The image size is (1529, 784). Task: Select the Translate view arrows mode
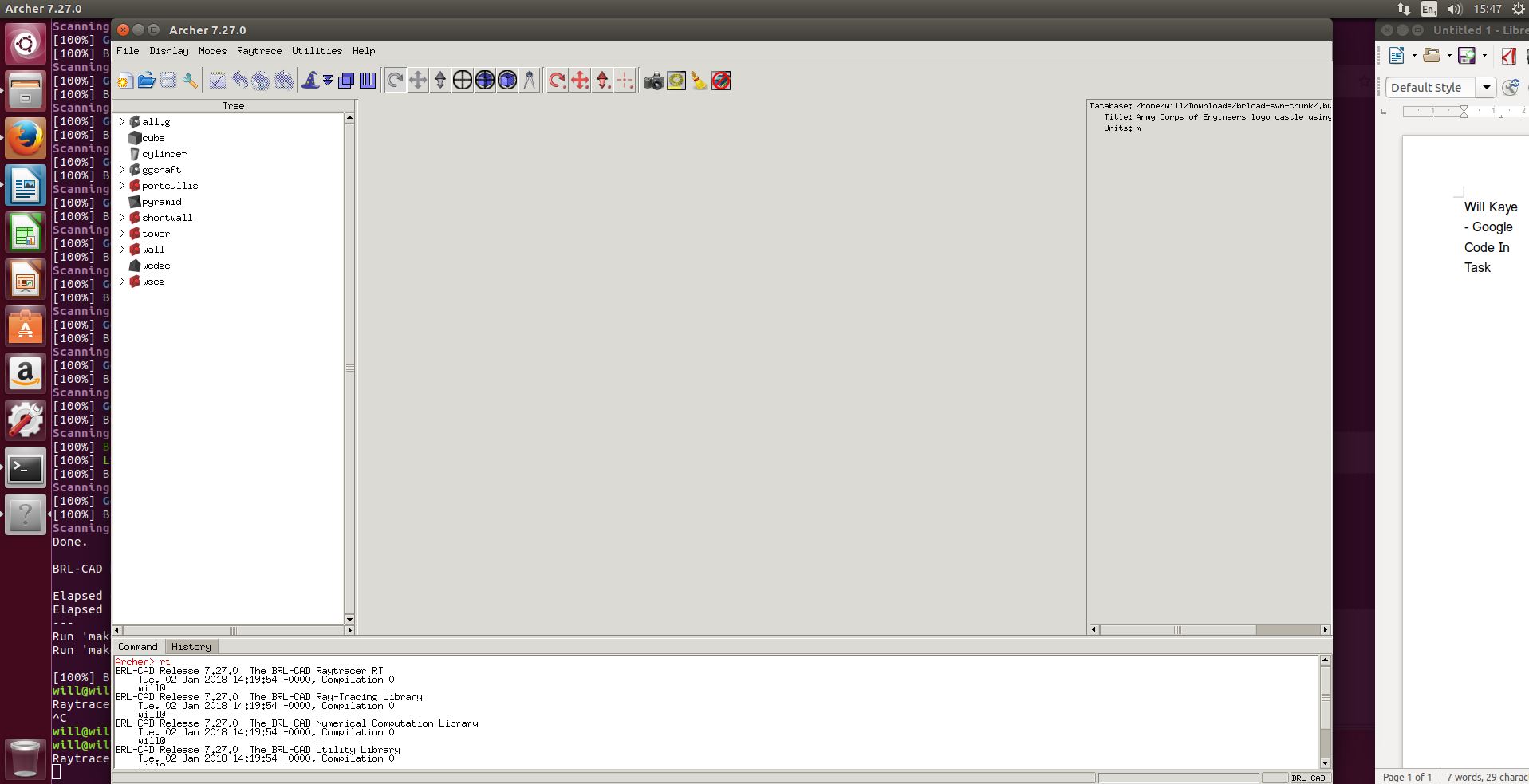[x=417, y=81]
